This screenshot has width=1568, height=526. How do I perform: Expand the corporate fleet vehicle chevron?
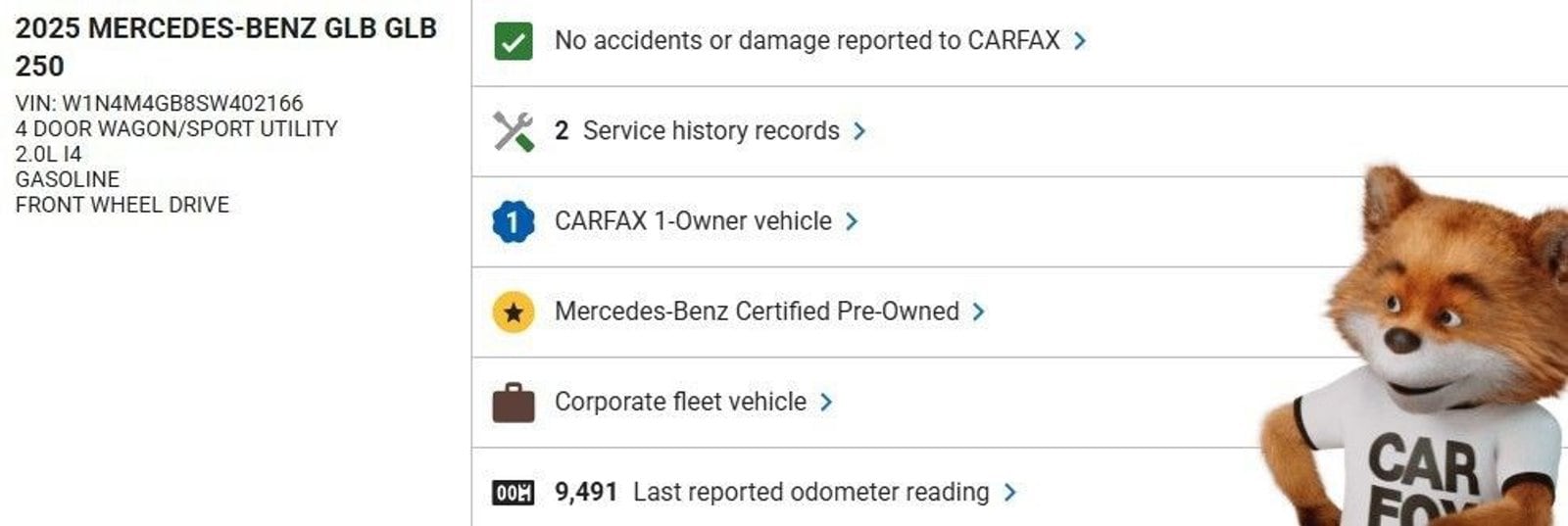point(826,403)
